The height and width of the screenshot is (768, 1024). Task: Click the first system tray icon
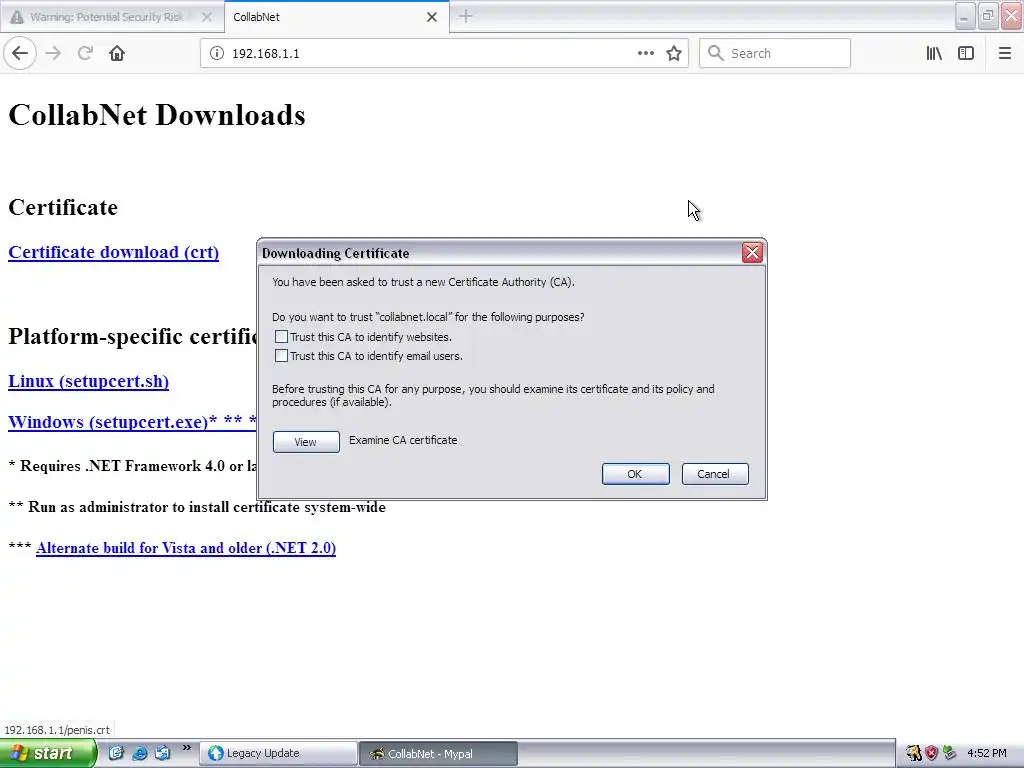pyautogui.click(x=914, y=753)
